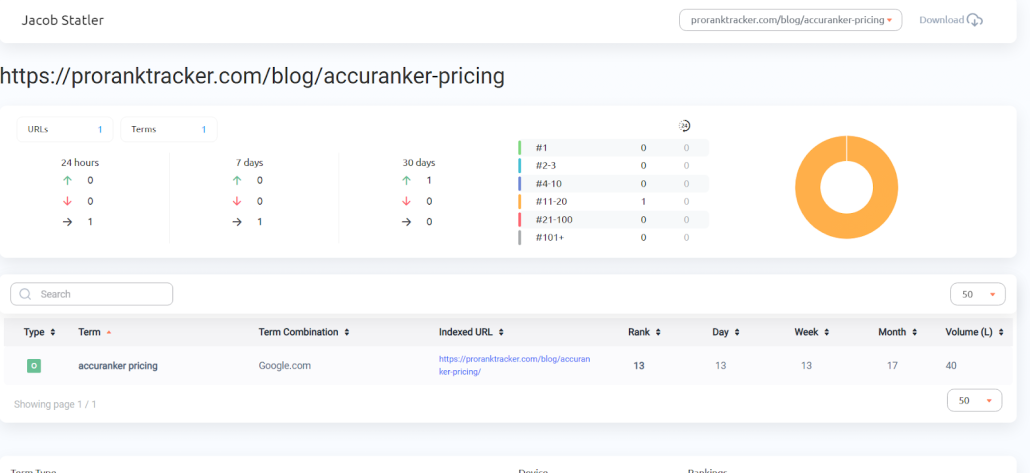Sort table by Day column
This screenshot has height=473, width=1030.
(726, 332)
